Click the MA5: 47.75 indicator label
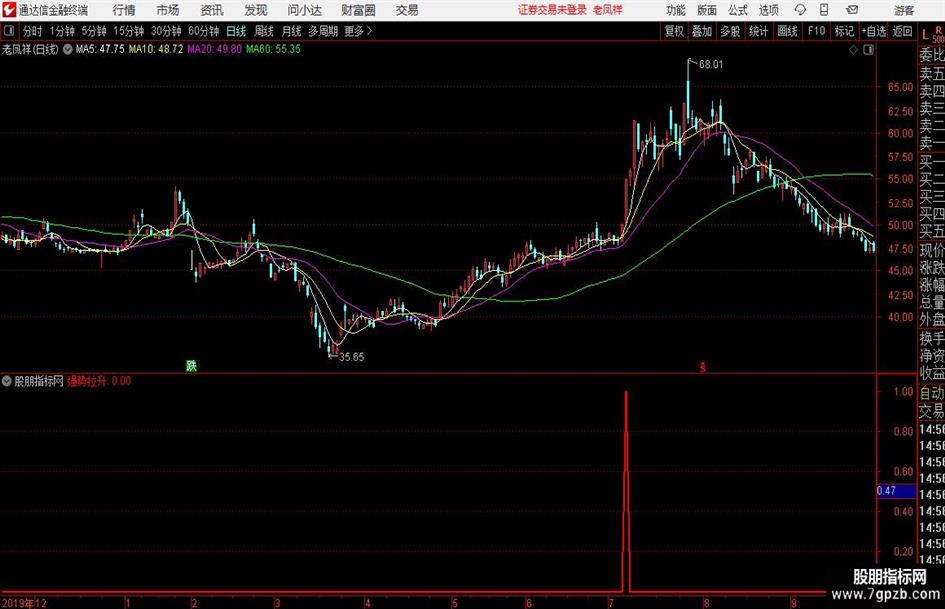This screenshot has width=945, height=609. click(x=99, y=49)
